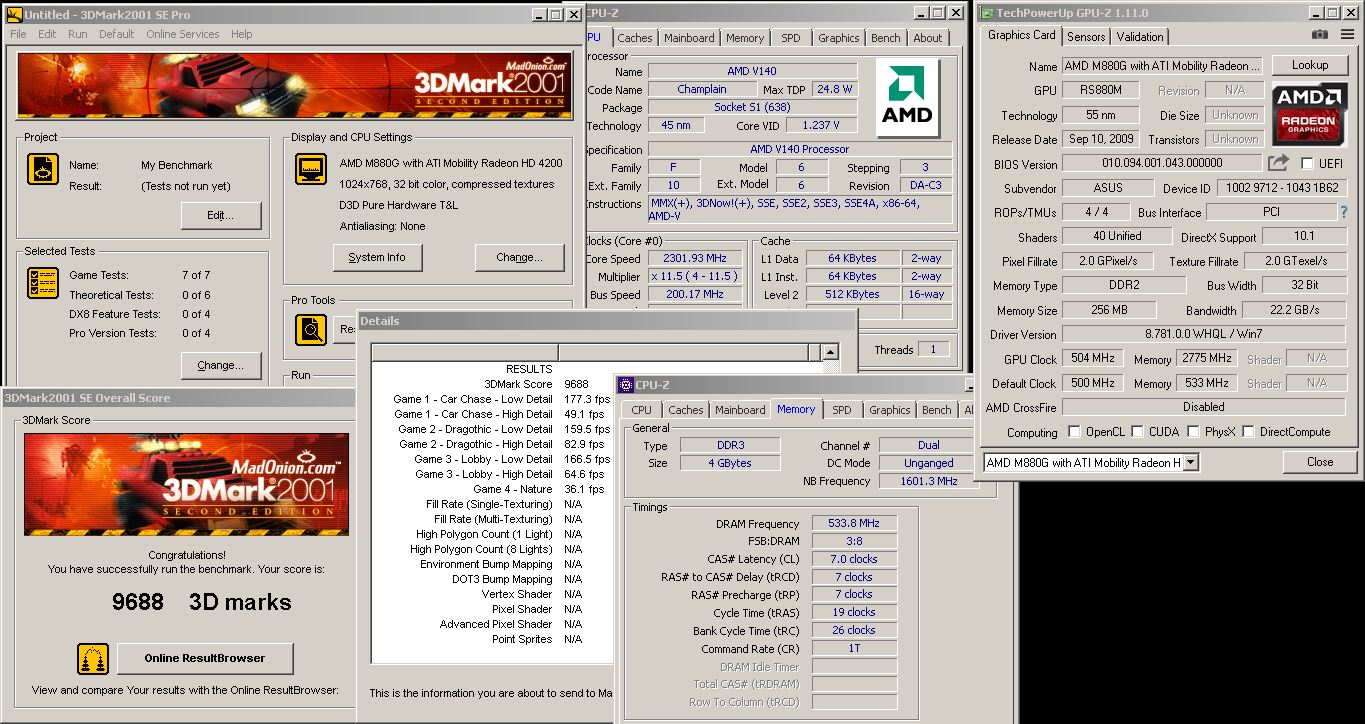Click the GPU-Z title bar app icon
Screen dimensions: 1365x724
point(987,13)
